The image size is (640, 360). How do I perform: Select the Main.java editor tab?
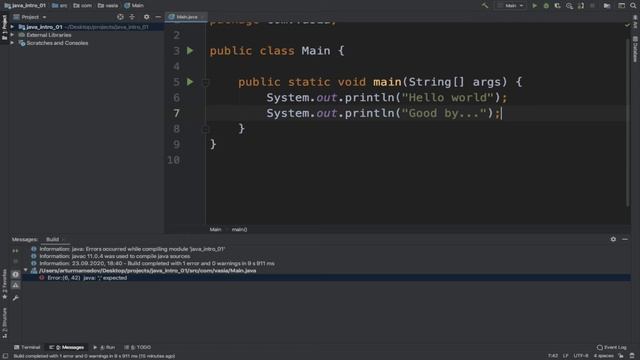[186, 17]
